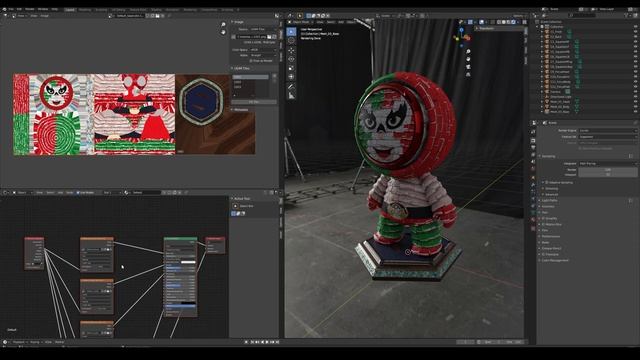This screenshot has width=640, height=360.
Task: Switch perspective/orthographic gizmo in viewport
Action: point(468,75)
